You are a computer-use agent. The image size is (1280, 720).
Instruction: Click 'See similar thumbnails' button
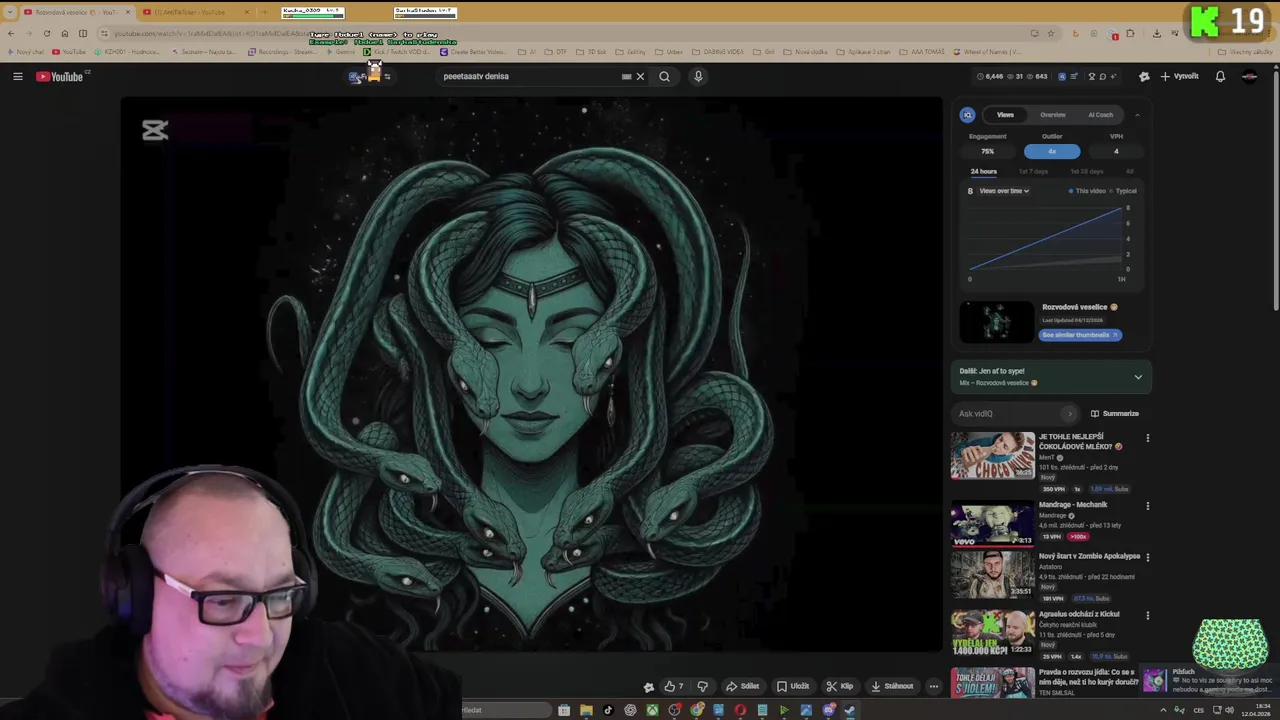[1080, 335]
